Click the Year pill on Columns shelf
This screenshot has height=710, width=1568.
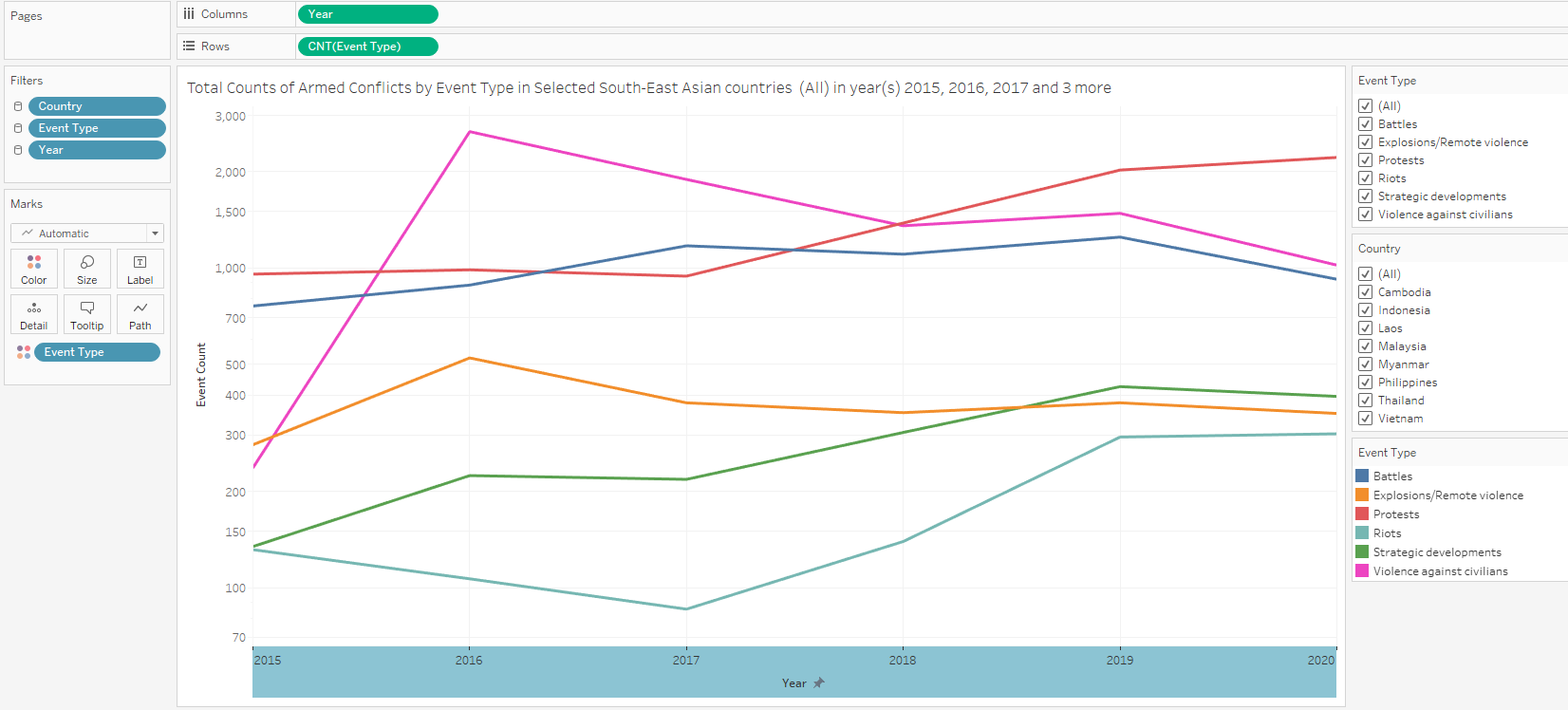tap(367, 14)
